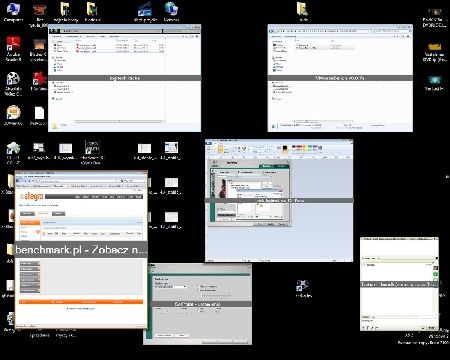Click the allegro logo in the browser window
Viewport: 450px width, 360px height.
(32, 196)
